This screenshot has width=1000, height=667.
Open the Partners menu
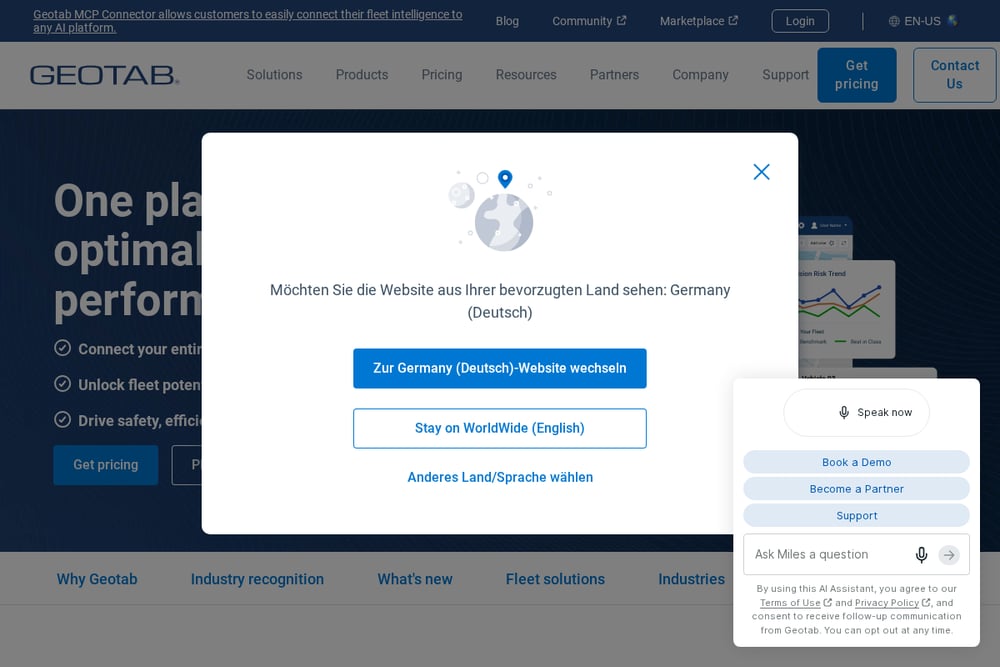(614, 75)
